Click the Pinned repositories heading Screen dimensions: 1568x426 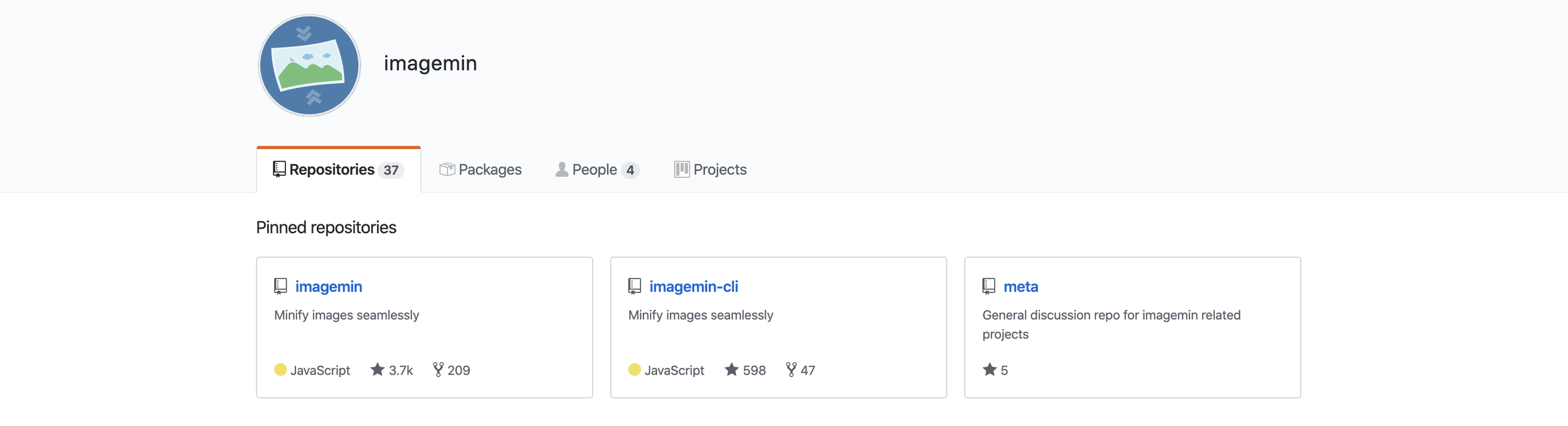point(326,227)
